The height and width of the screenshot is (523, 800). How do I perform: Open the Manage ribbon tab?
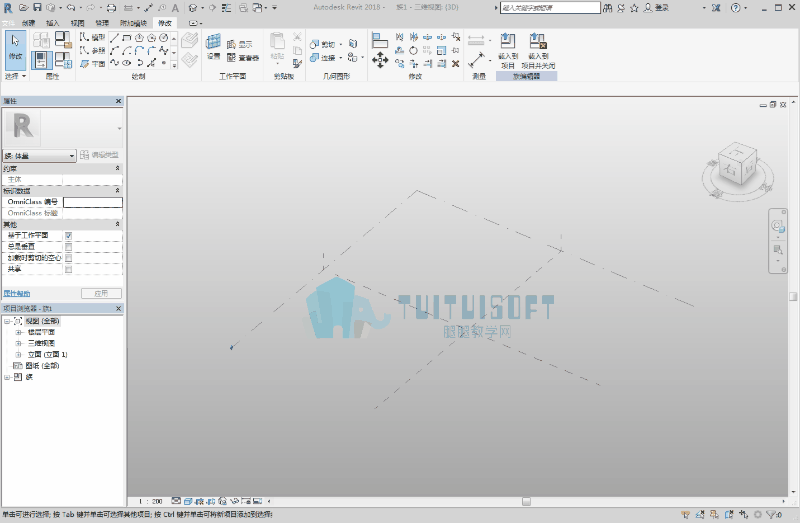102,23
